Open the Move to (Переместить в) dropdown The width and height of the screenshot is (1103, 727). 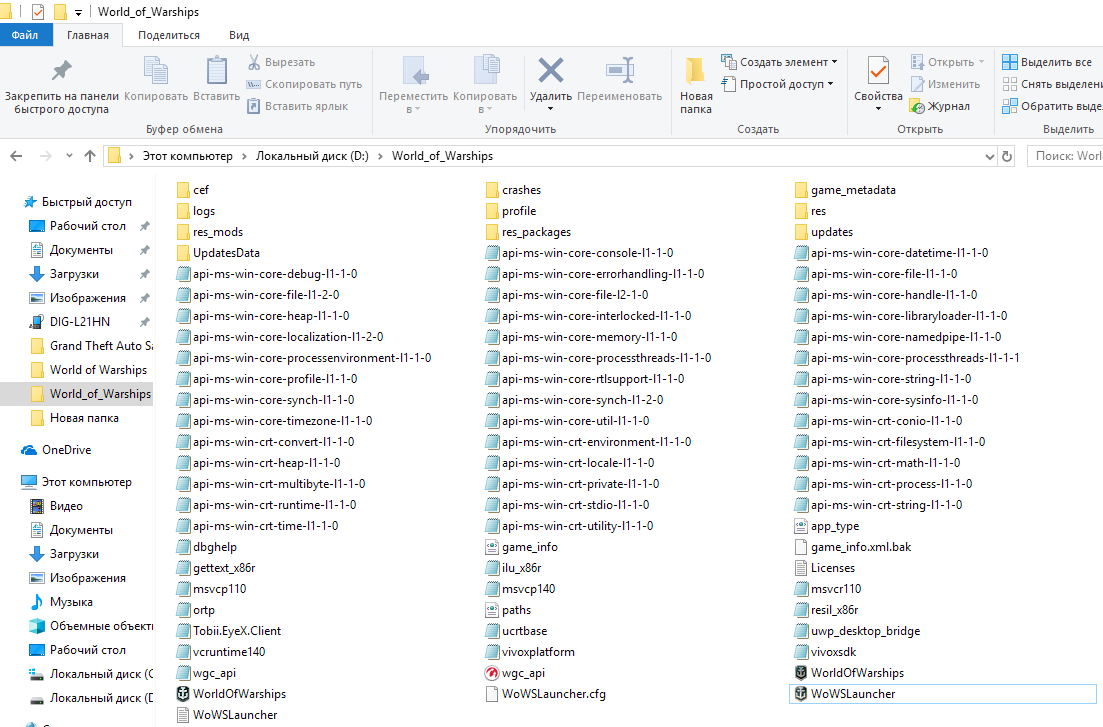click(x=414, y=103)
